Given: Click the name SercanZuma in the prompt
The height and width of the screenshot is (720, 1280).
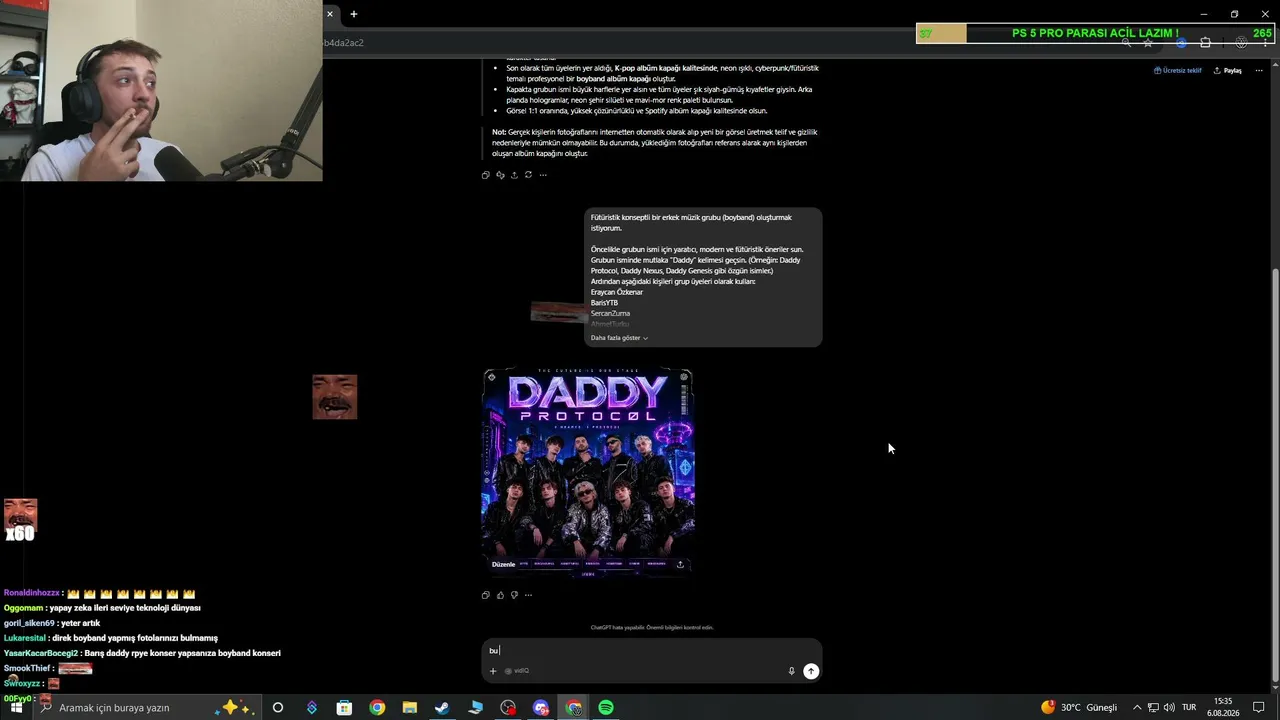Looking at the screenshot, I should coord(610,314).
